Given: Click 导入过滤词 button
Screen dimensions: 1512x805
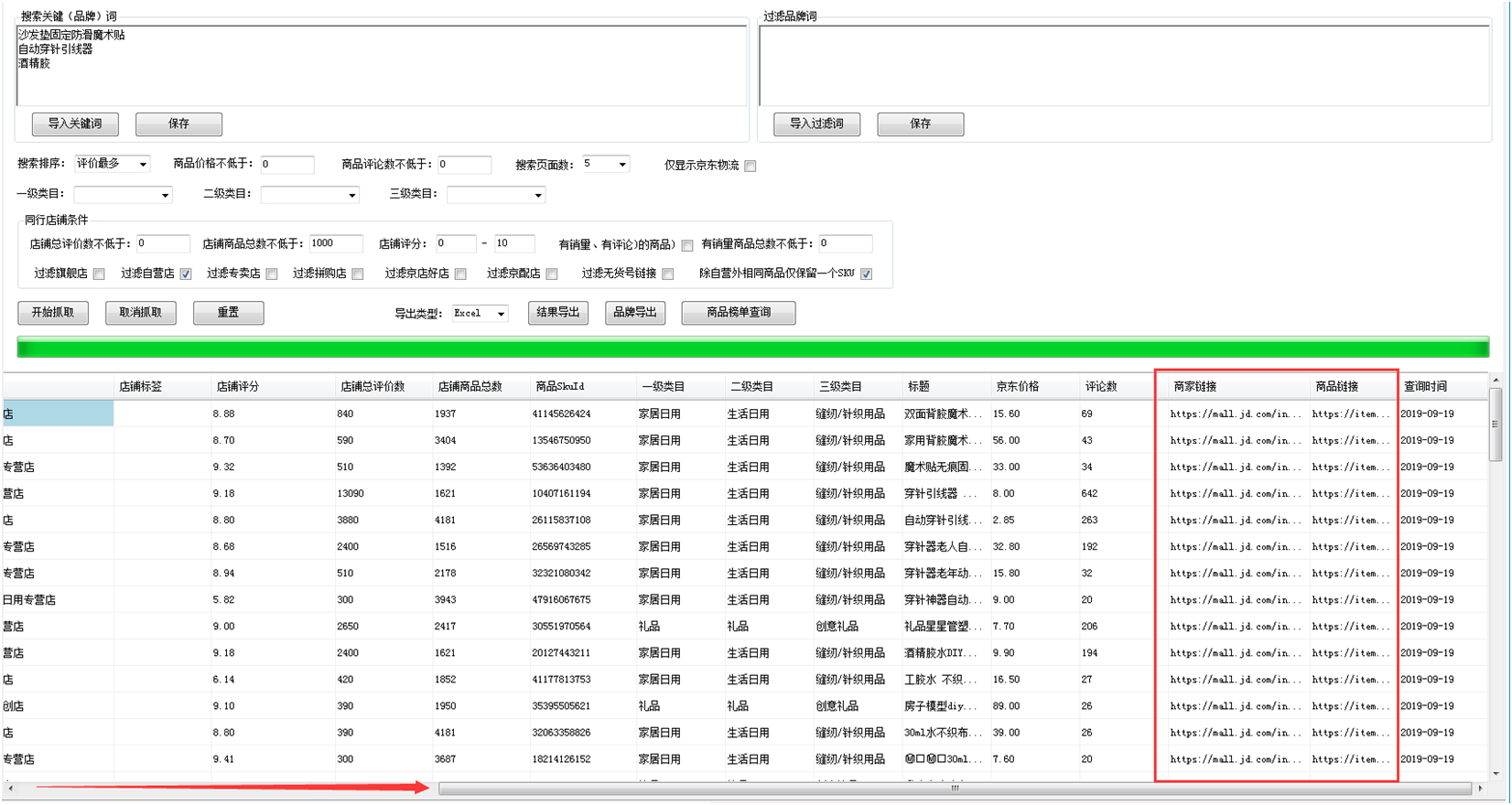Looking at the screenshot, I should [816, 124].
